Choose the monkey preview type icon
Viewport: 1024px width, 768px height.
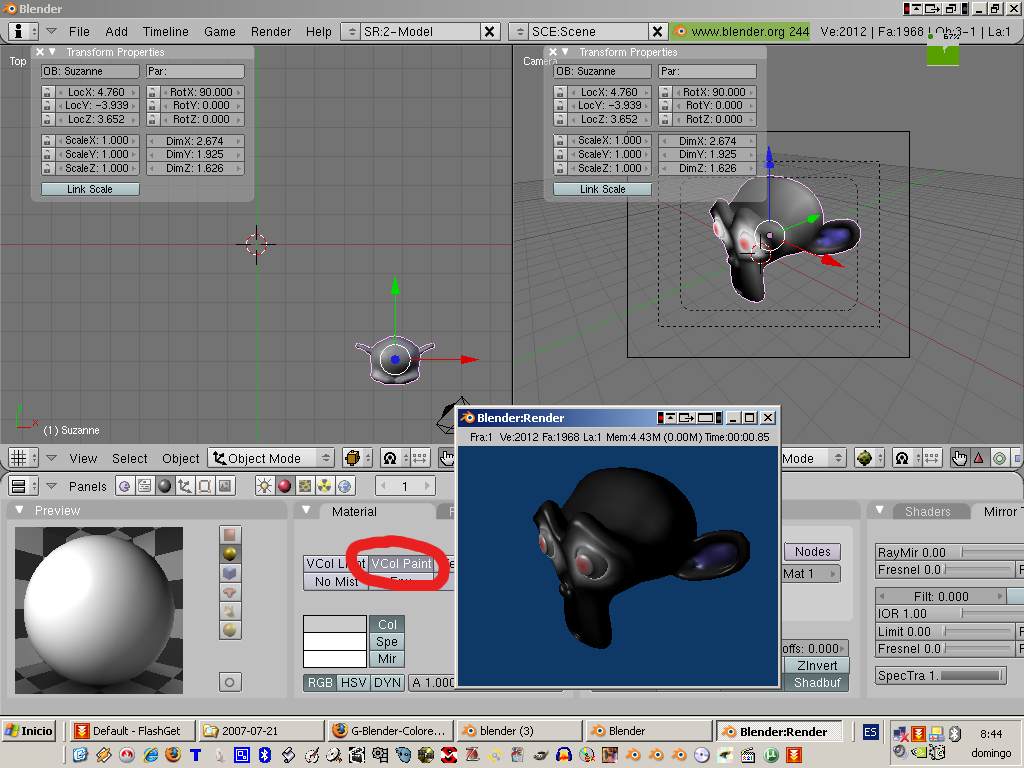pyautogui.click(x=230, y=593)
